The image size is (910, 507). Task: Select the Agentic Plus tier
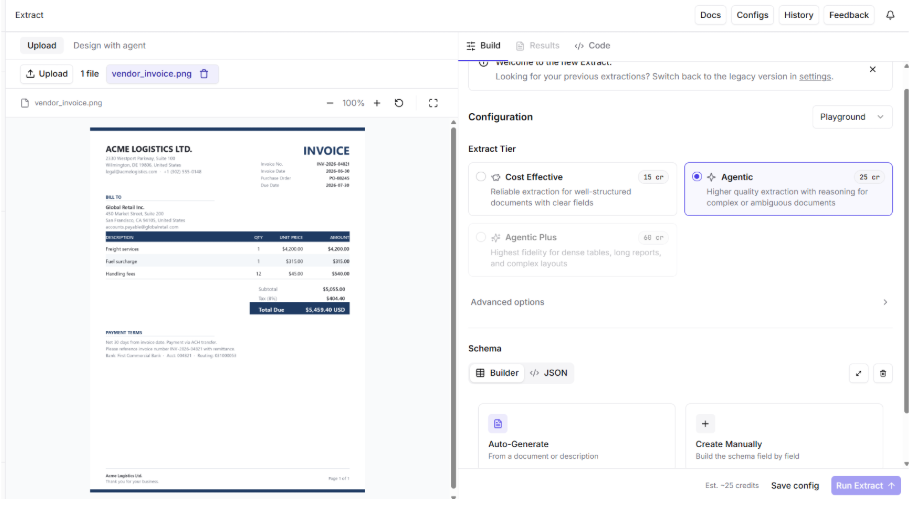[572, 249]
